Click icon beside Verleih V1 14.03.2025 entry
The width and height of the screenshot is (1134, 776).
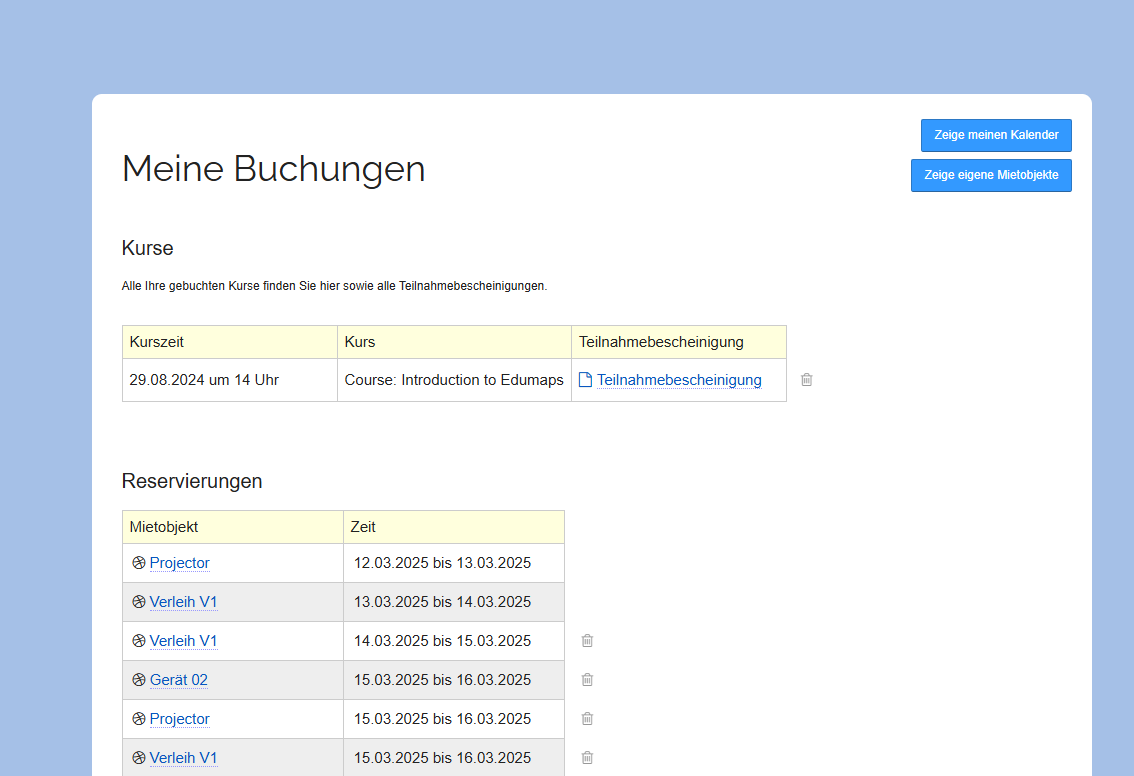[139, 641]
